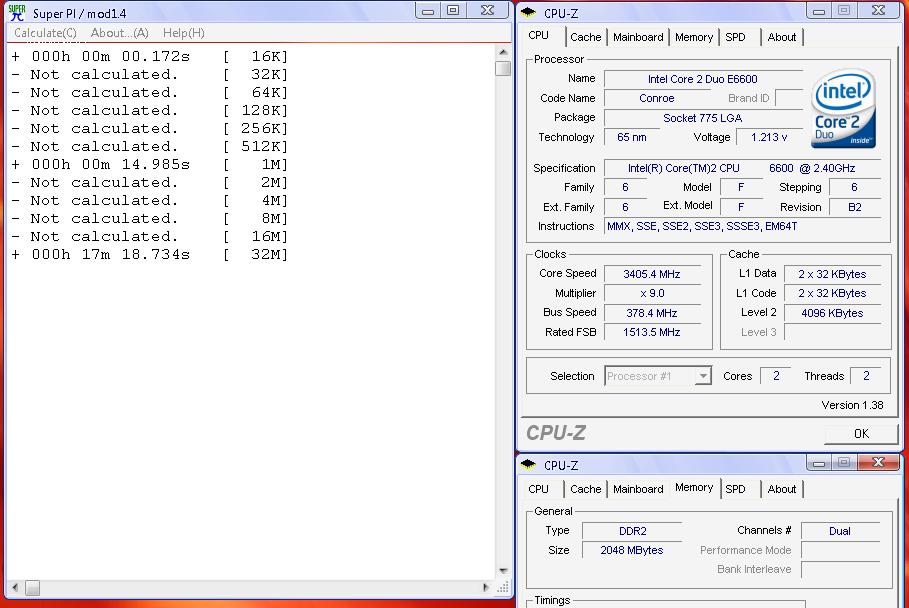This screenshot has width=909, height=608.
Task: Switch to Cache tab in upper CPU-Z window
Action: (x=586, y=37)
